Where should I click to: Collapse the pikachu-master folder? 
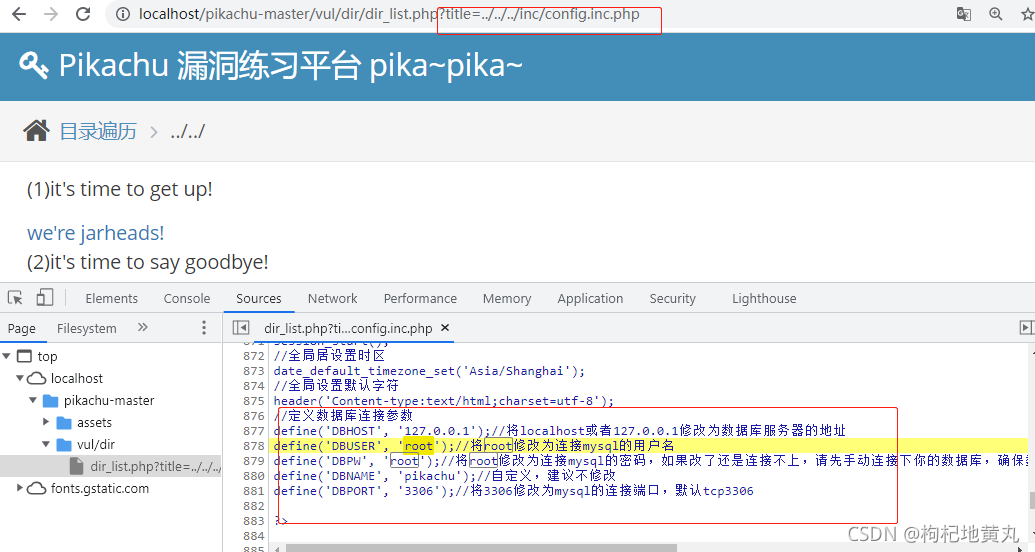click(x=33, y=400)
